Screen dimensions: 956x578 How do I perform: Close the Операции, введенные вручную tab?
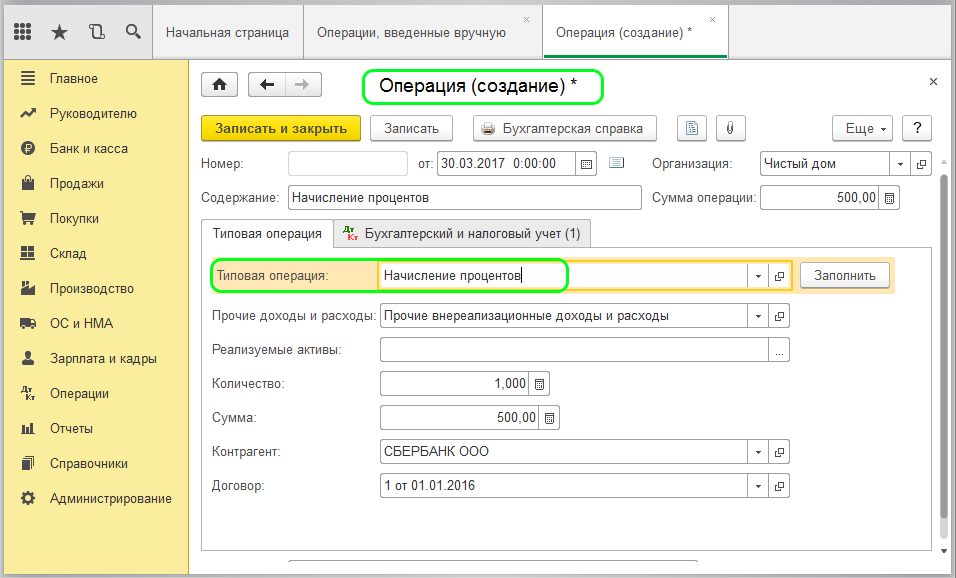(x=526, y=20)
